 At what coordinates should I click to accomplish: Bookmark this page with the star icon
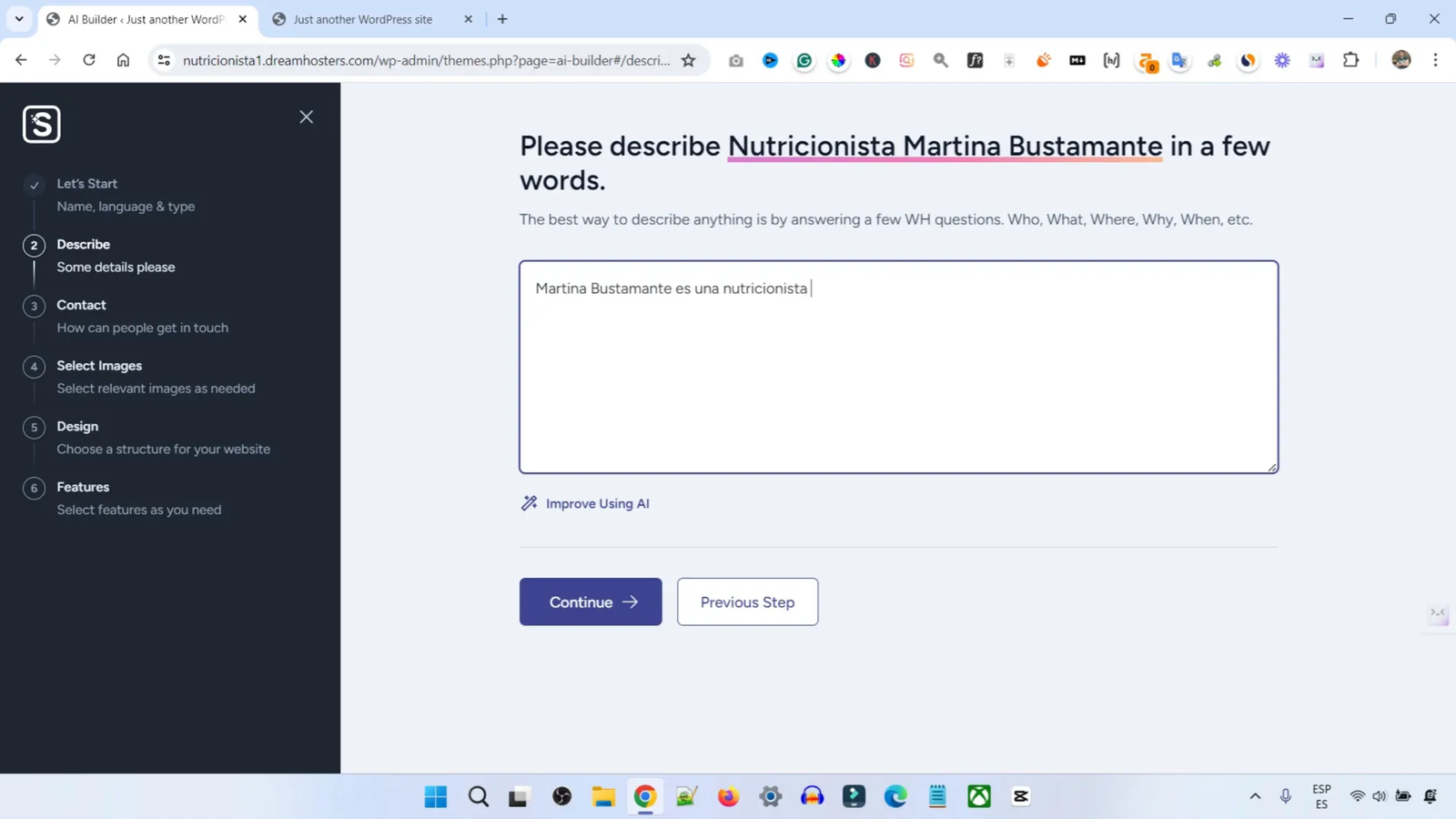689,61
